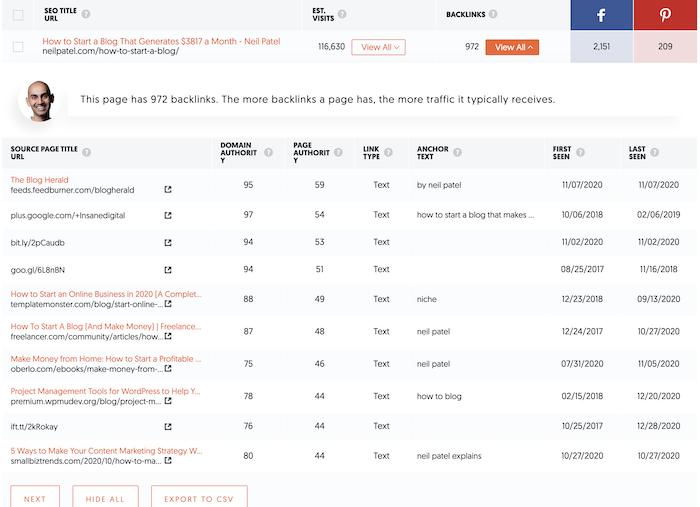Show help icon next to Backlinks header
Screen dimensions: 700x507
(x=493, y=14)
